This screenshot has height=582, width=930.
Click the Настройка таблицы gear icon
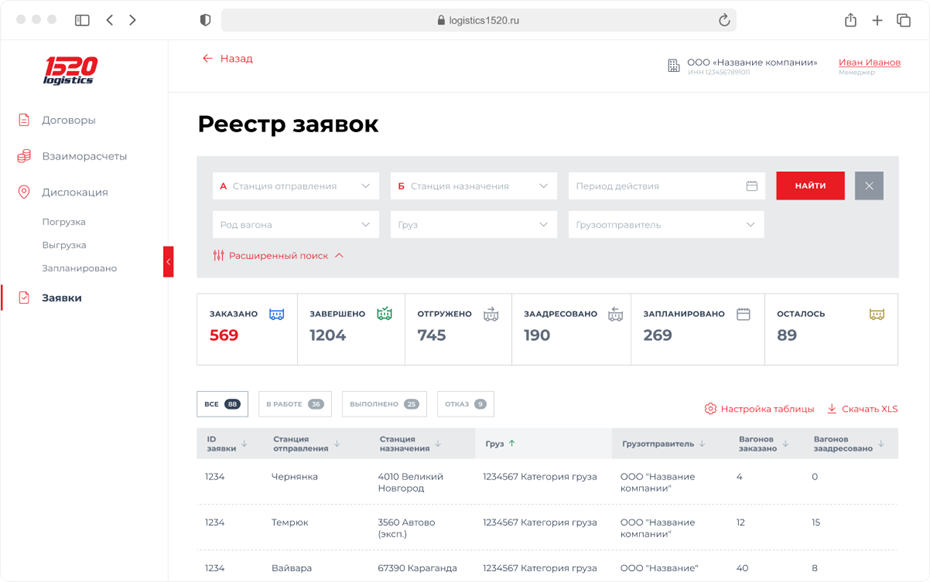pyautogui.click(x=710, y=409)
